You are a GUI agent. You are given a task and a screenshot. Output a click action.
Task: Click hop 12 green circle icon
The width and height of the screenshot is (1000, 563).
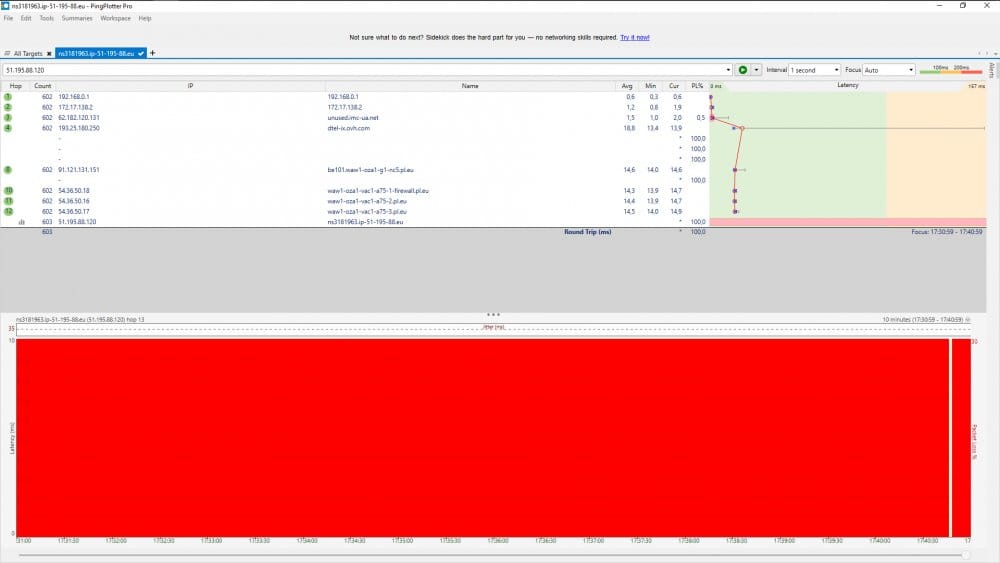(8, 211)
